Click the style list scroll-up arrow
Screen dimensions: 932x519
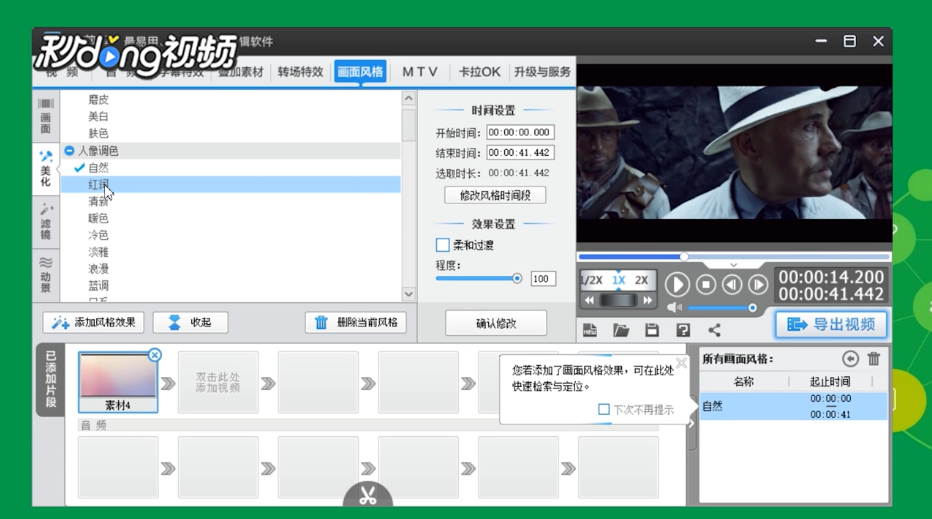coord(409,99)
